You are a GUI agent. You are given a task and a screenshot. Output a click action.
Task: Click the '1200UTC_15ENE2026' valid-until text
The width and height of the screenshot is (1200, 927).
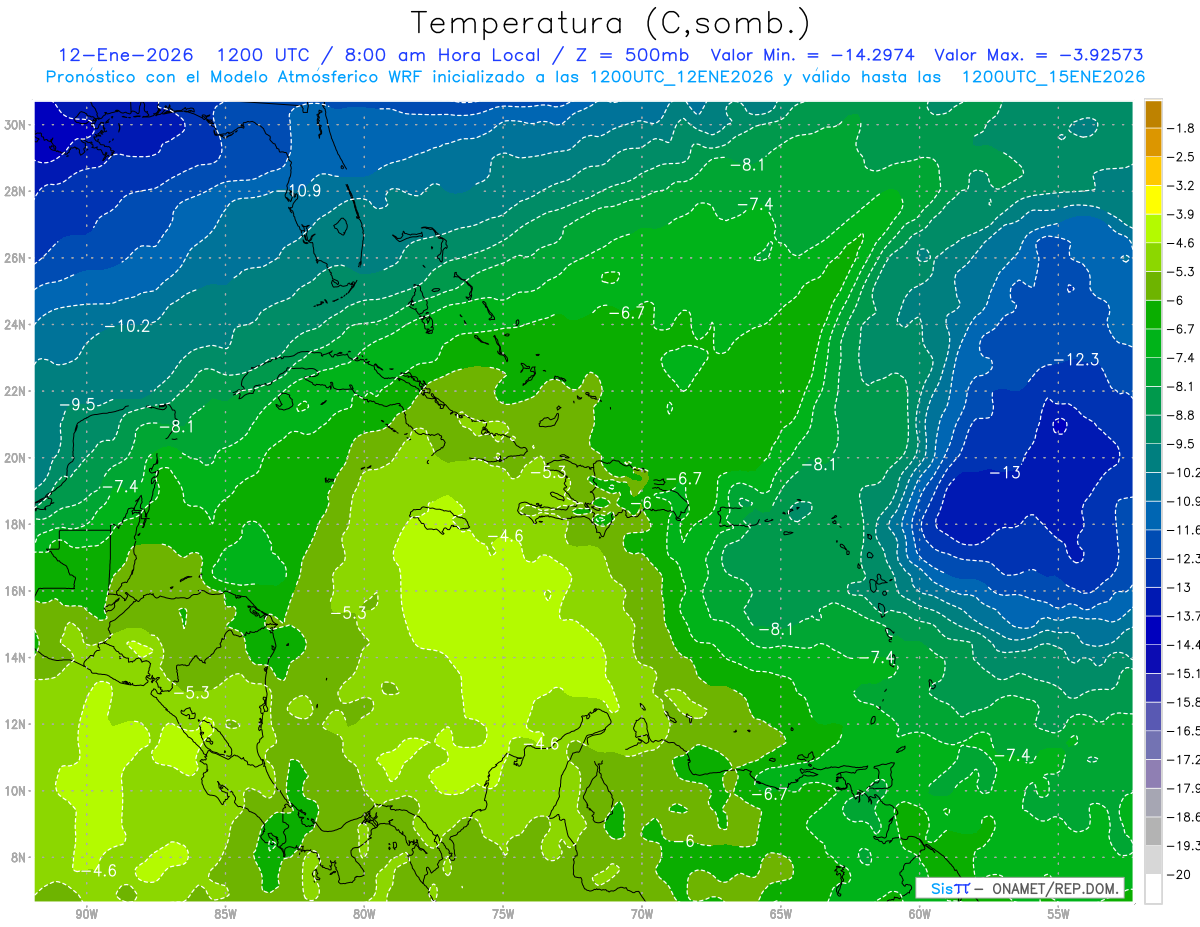click(1053, 77)
